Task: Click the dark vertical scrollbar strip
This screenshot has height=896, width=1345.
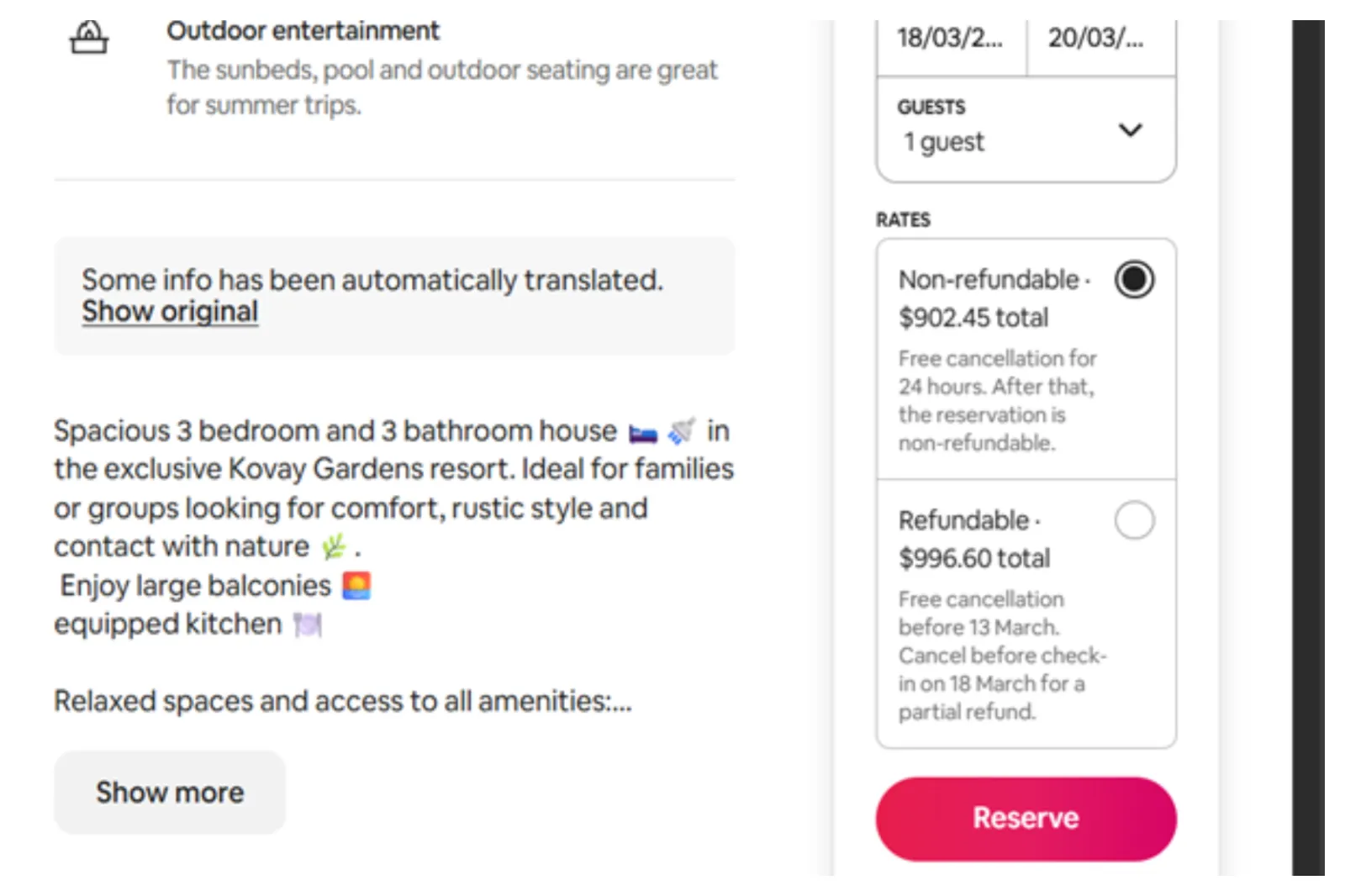Action: pyautogui.click(x=1308, y=445)
